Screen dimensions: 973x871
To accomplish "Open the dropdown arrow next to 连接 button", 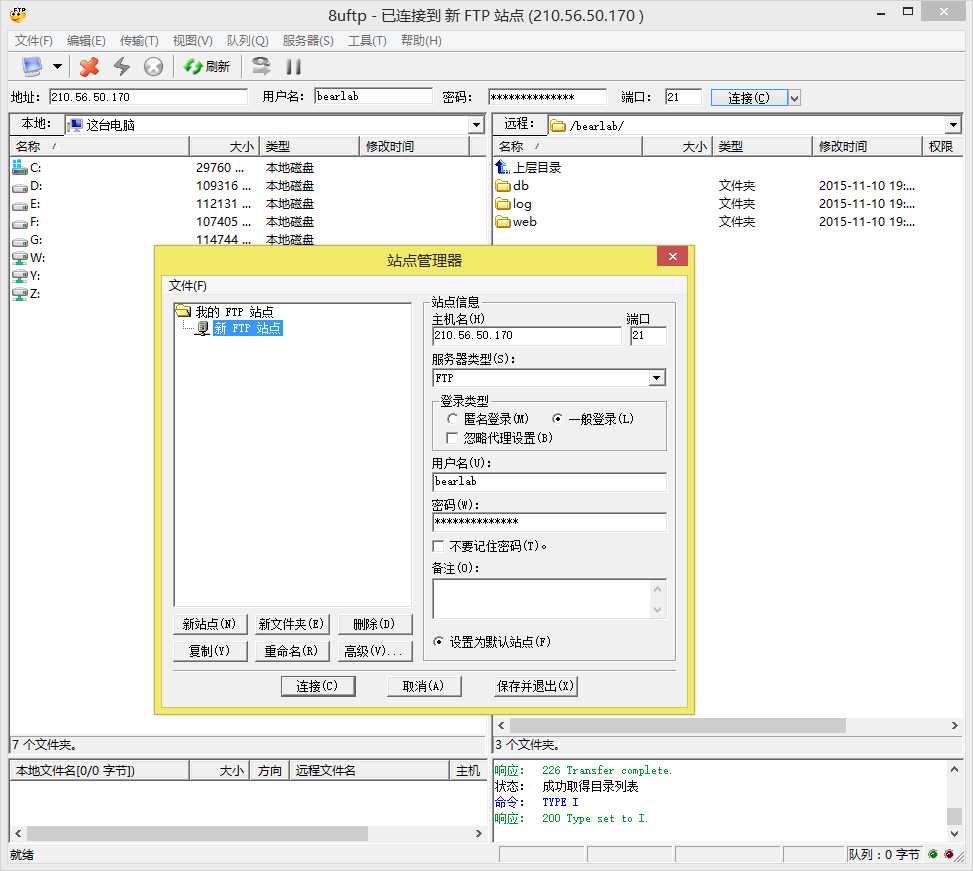I will pos(794,97).
